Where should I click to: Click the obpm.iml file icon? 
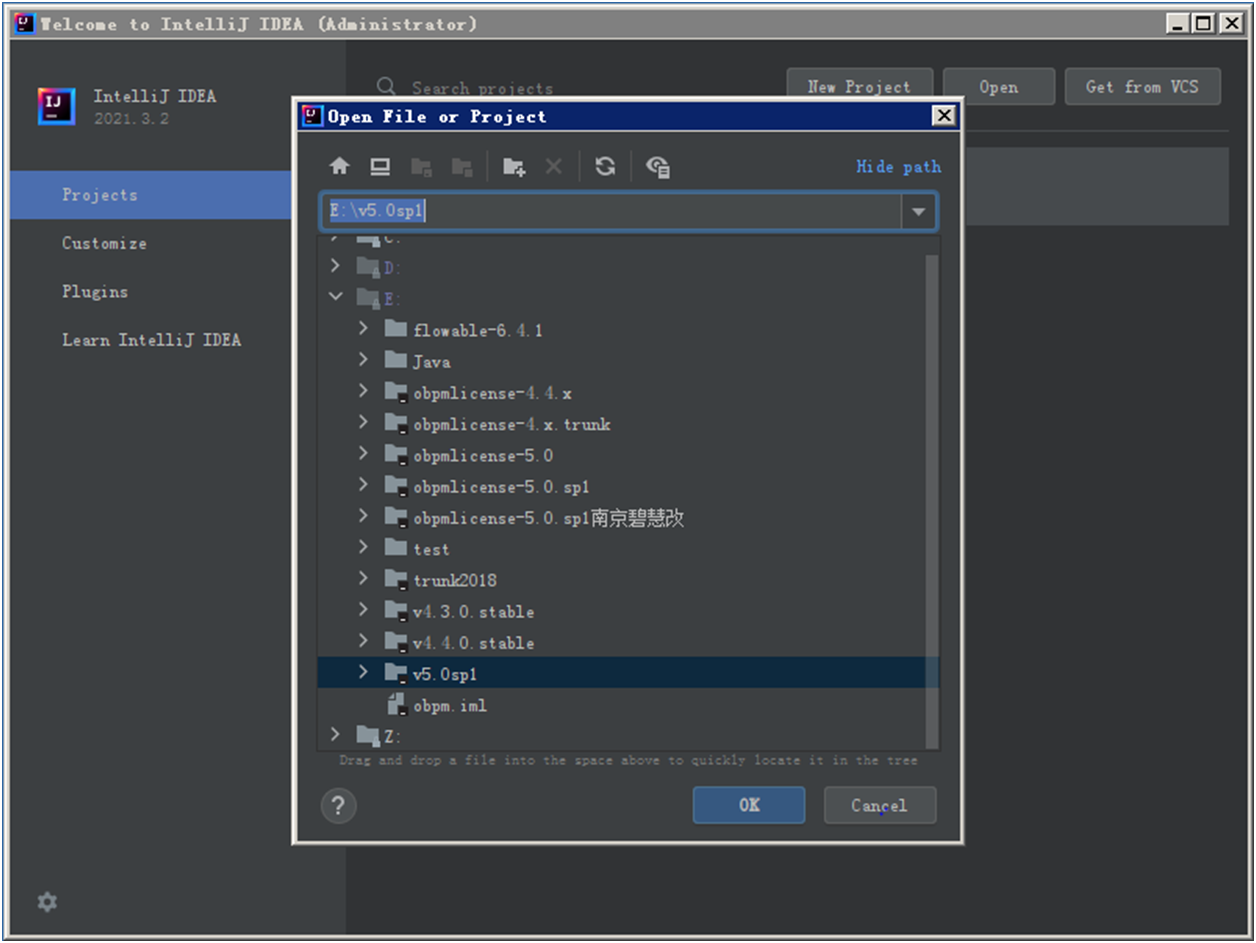(x=397, y=704)
